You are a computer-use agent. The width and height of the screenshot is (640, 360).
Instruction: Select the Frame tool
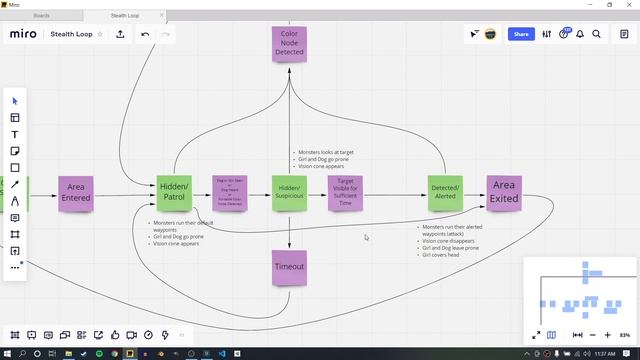[x=15, y=234]
